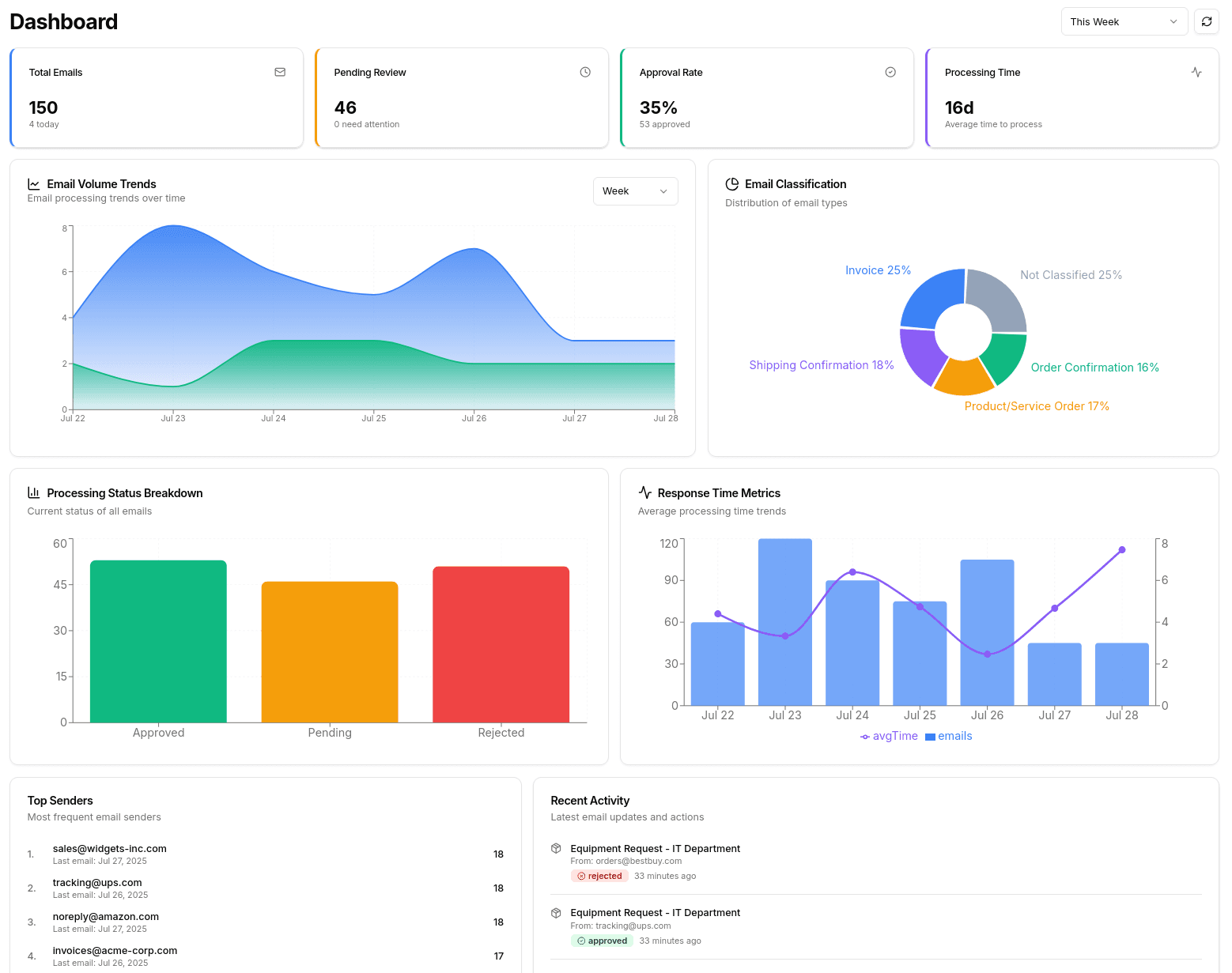Click the bar chart icon beside Processing Status Breakdown
The image size is (1232, 973).
point(33,492)
